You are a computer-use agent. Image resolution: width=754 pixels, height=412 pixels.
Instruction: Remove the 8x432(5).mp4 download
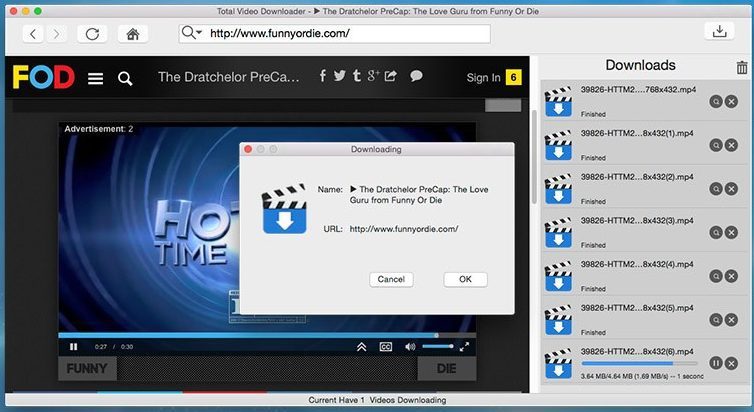pos(731,320)
